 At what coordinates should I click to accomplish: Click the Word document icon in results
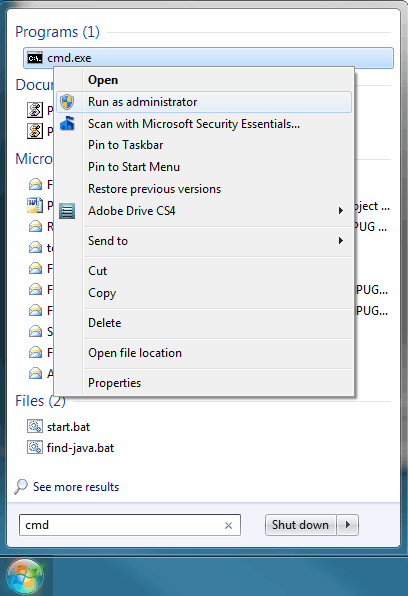pyautogui.click(x=35, y=205)
